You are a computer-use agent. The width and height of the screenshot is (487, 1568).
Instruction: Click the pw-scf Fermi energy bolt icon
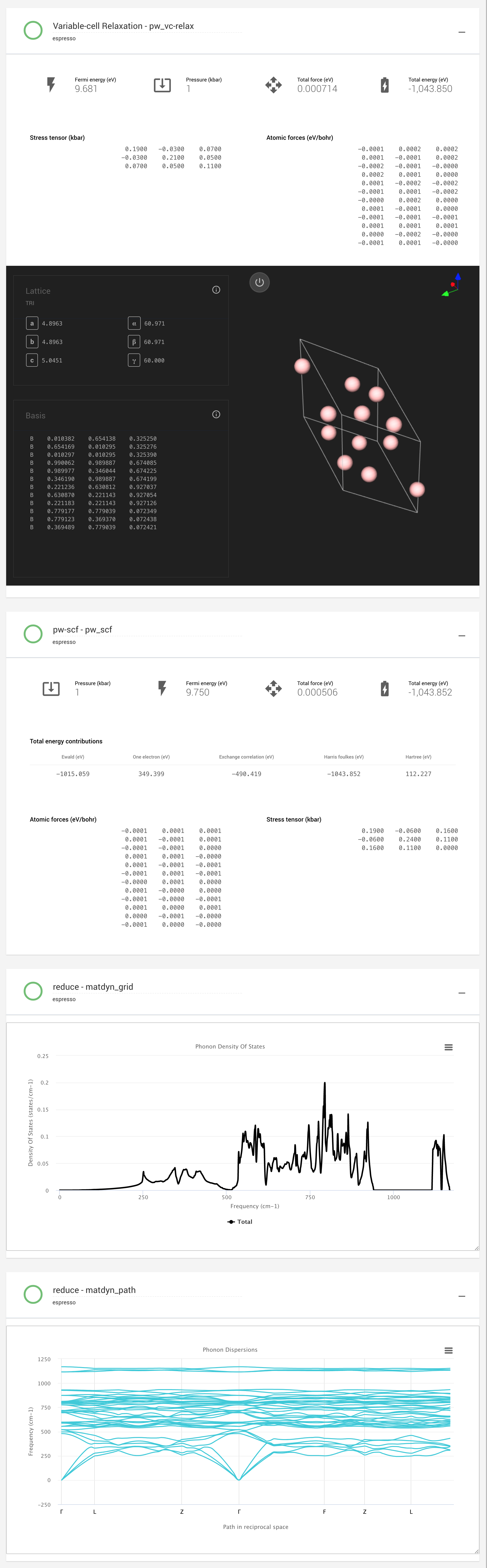click(x=162, y=688)
